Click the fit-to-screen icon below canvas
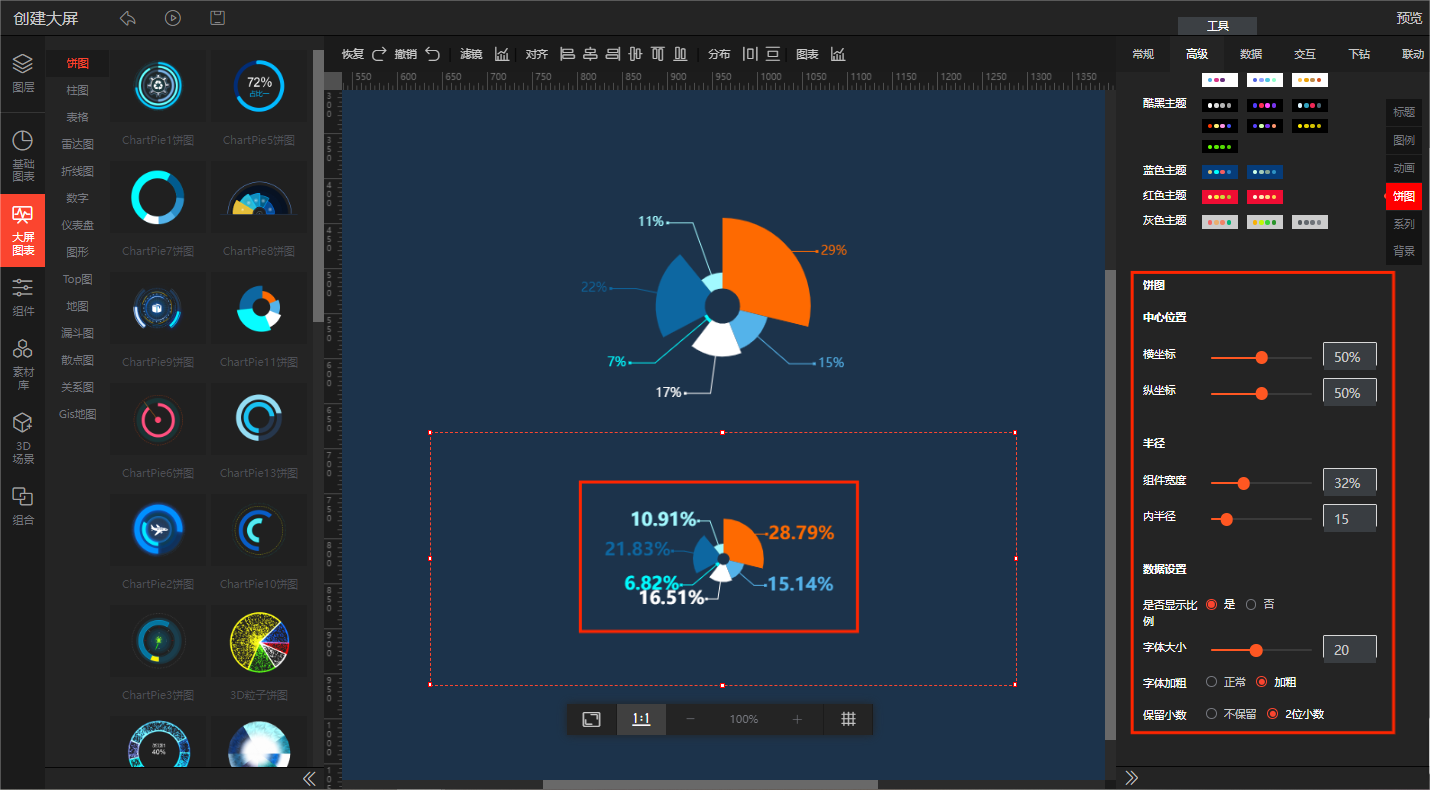Screen dimensions: 1430x790 tap(592, 719)
